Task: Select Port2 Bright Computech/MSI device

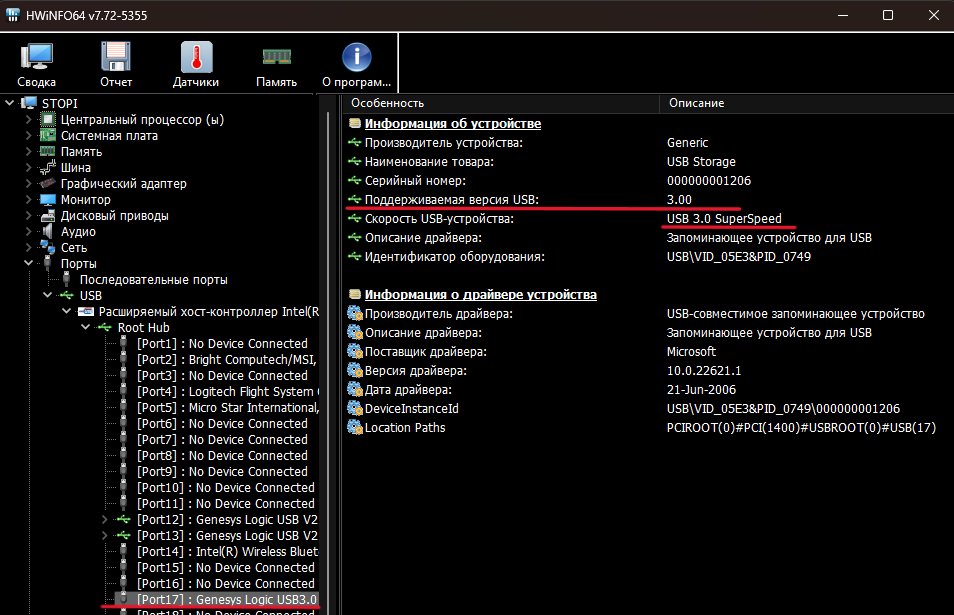Action: tap(227, 360)
